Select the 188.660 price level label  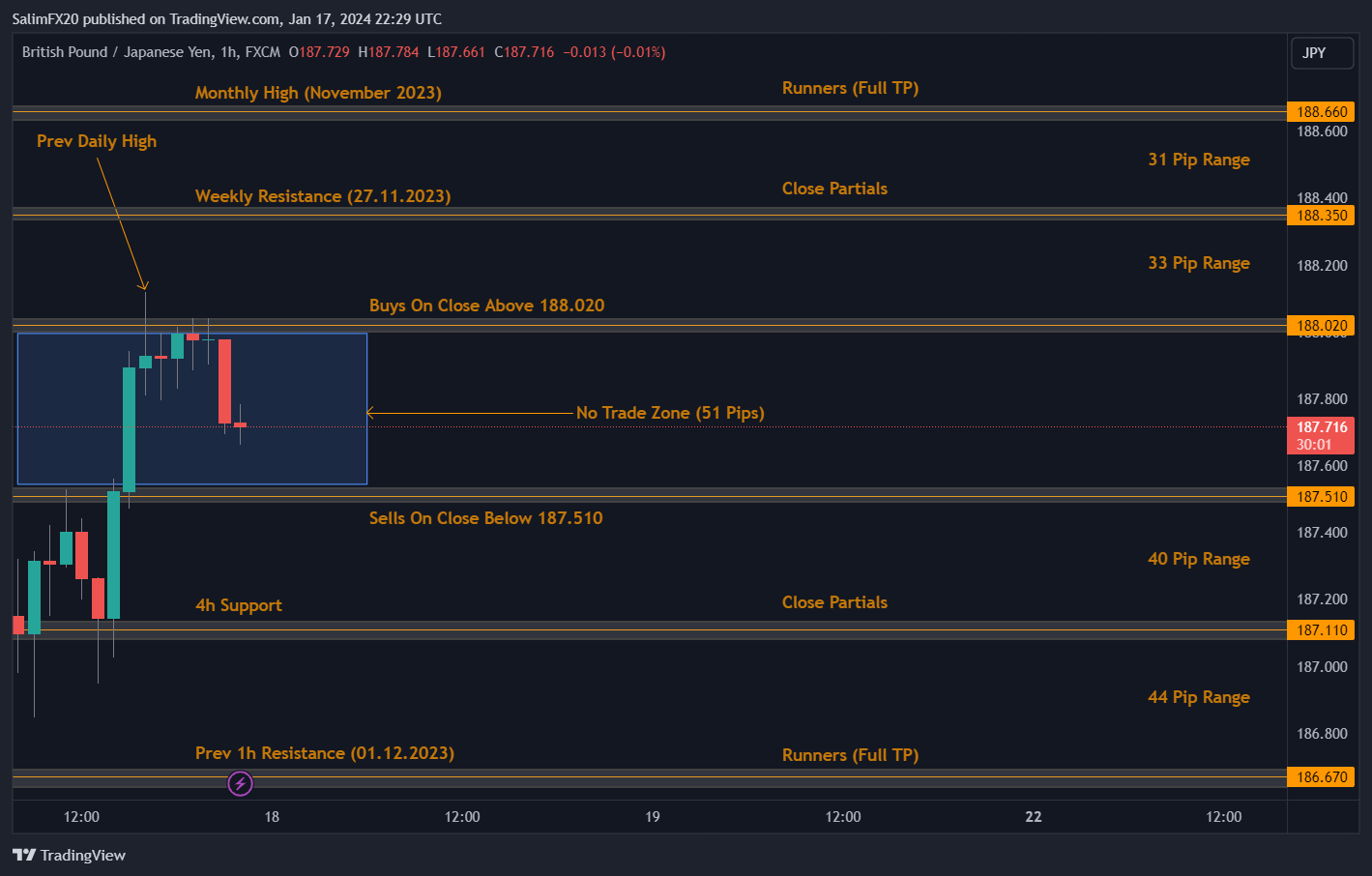coord(1321,112)
